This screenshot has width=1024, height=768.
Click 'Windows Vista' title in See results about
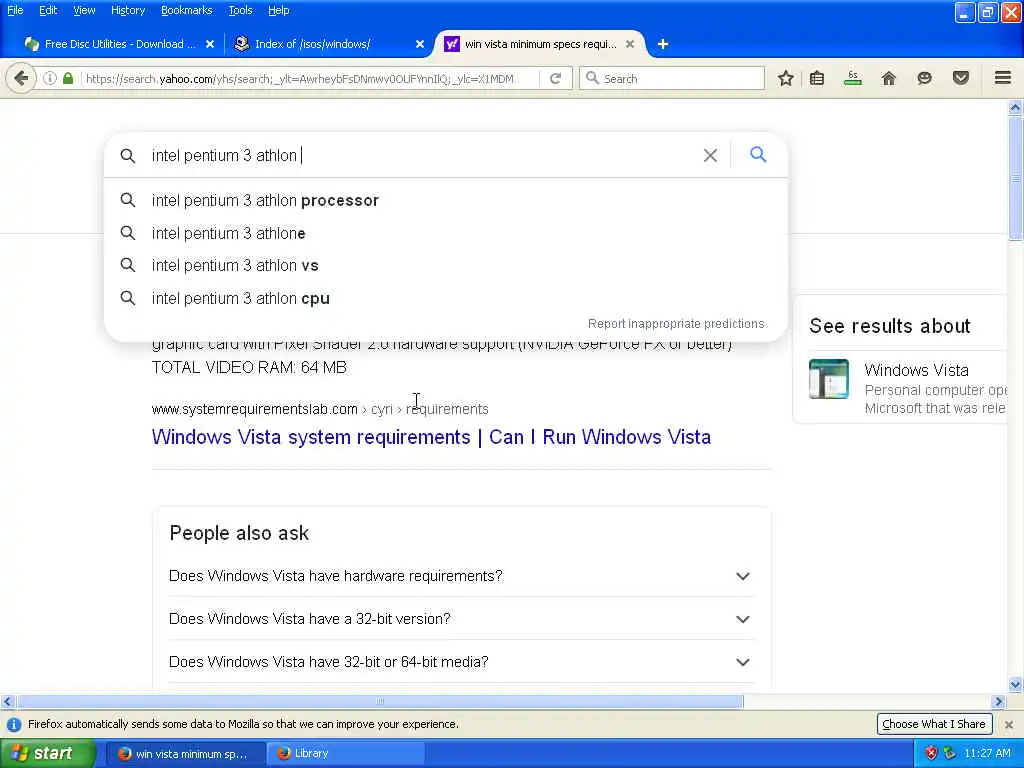[916, 370]
